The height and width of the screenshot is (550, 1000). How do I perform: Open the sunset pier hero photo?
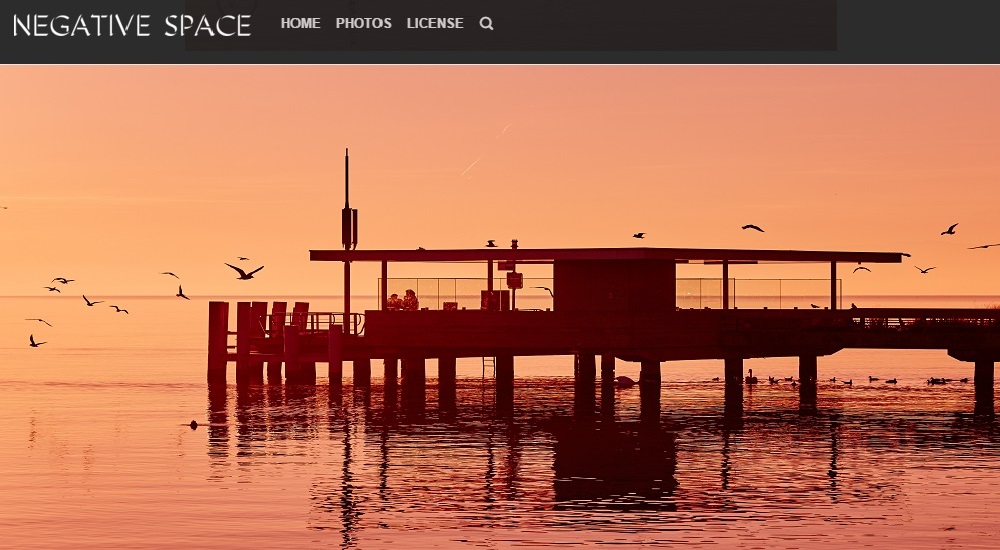(500, 308)
